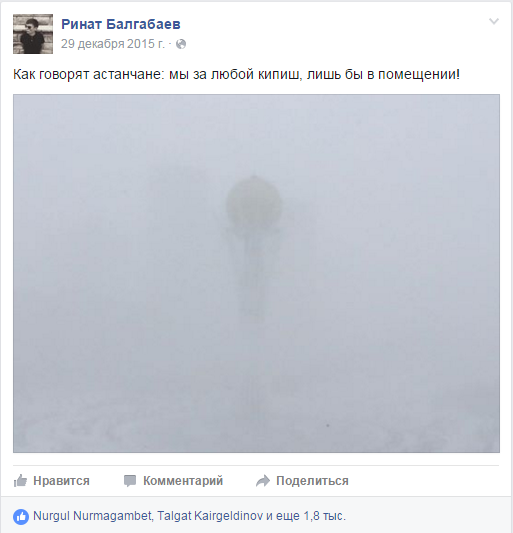The height and width of the screenshot is (533, 513).
Task: Click the share arrow icon
Action: (x=263, y=481)
